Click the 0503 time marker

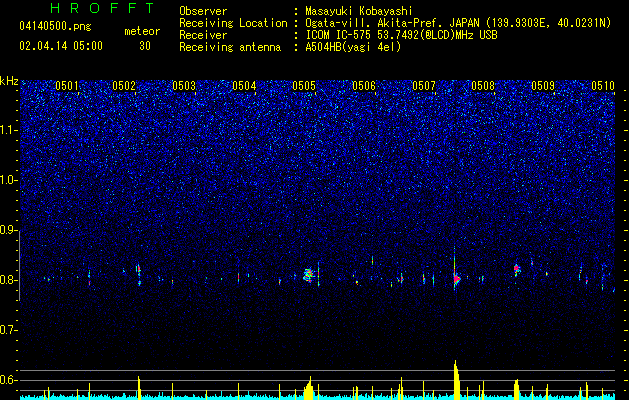[x=184, y=86]
